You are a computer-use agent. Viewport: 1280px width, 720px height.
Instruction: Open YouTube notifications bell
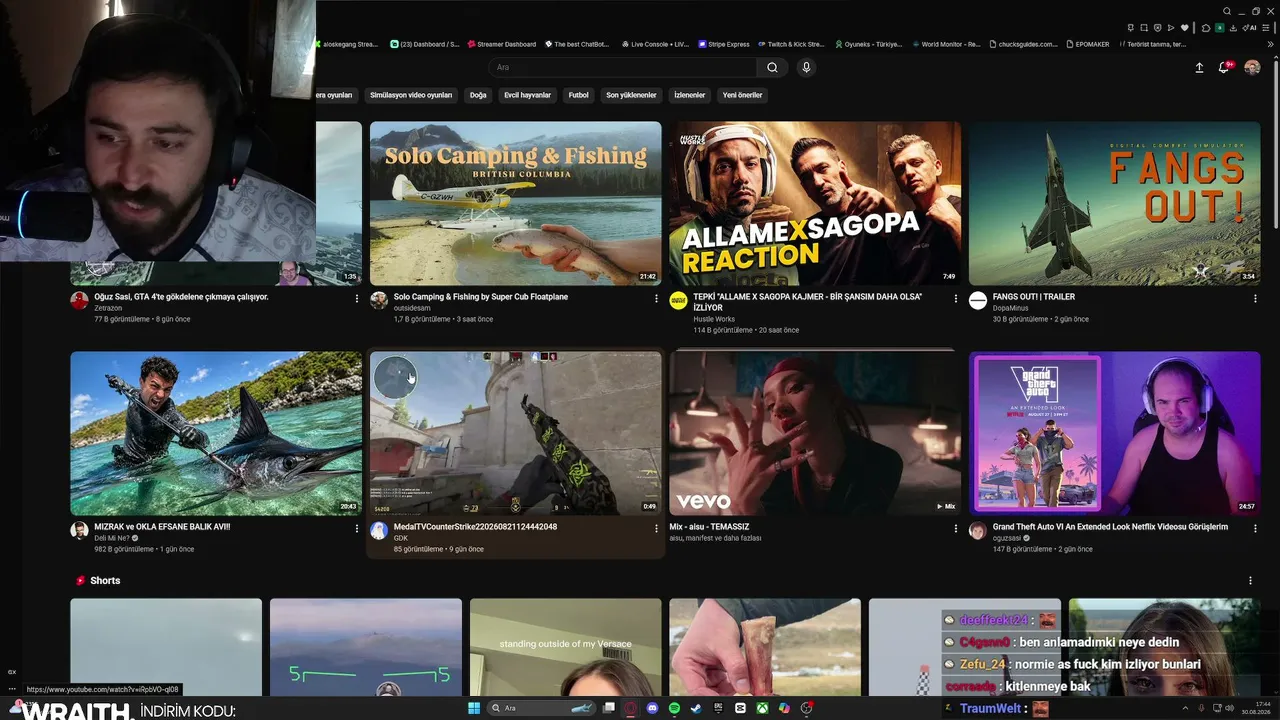click(x=1223, y=67)
